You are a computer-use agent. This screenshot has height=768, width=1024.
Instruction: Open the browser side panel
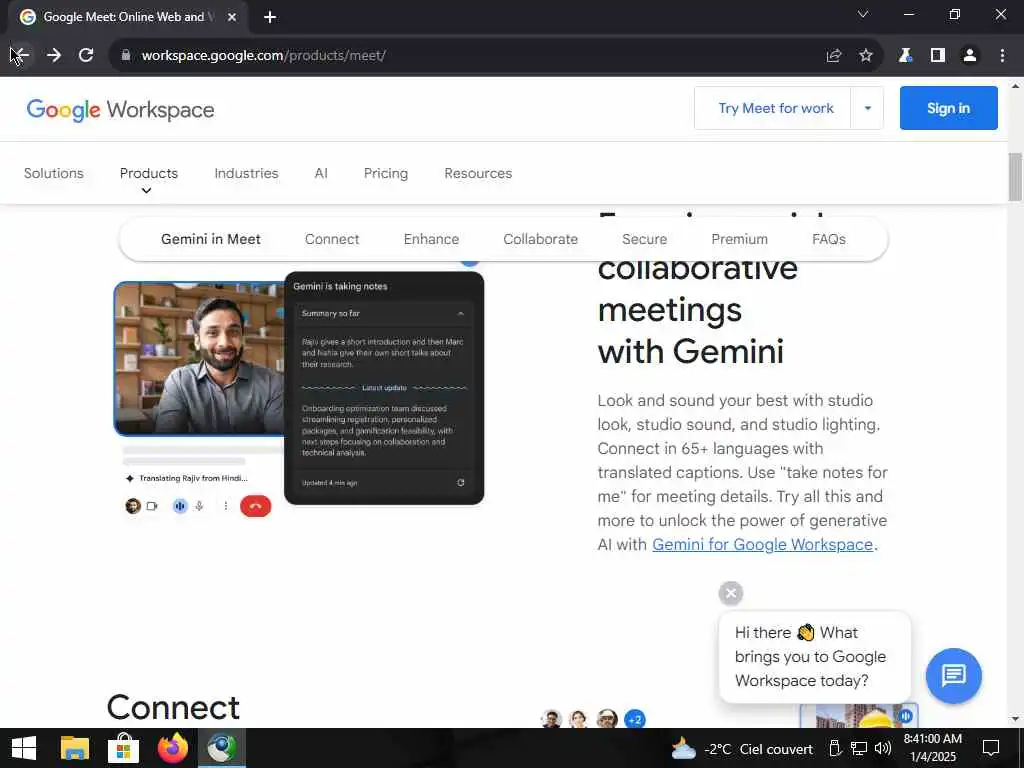click(x=938, y=56)
